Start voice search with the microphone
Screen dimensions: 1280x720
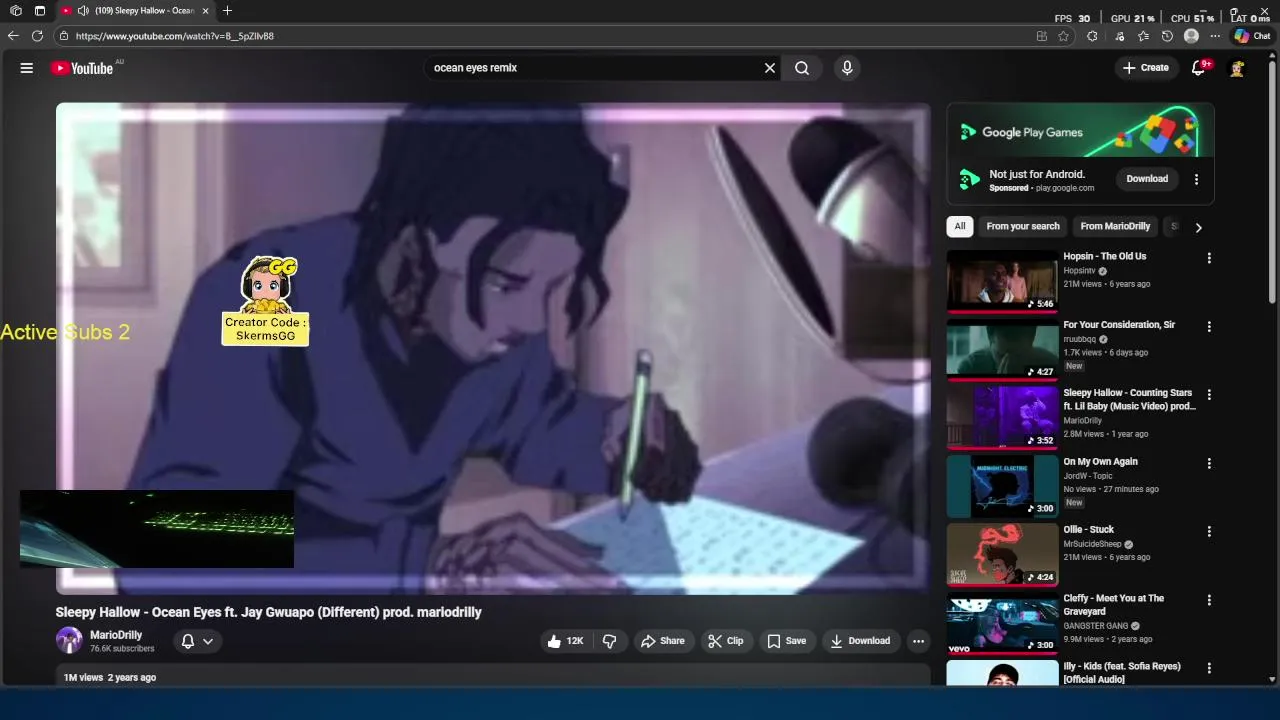(847, 68)
